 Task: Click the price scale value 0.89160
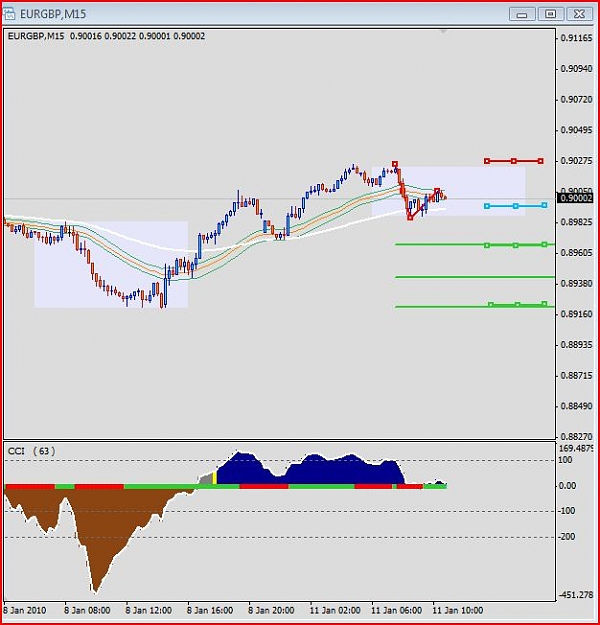[x=576, y=314]
